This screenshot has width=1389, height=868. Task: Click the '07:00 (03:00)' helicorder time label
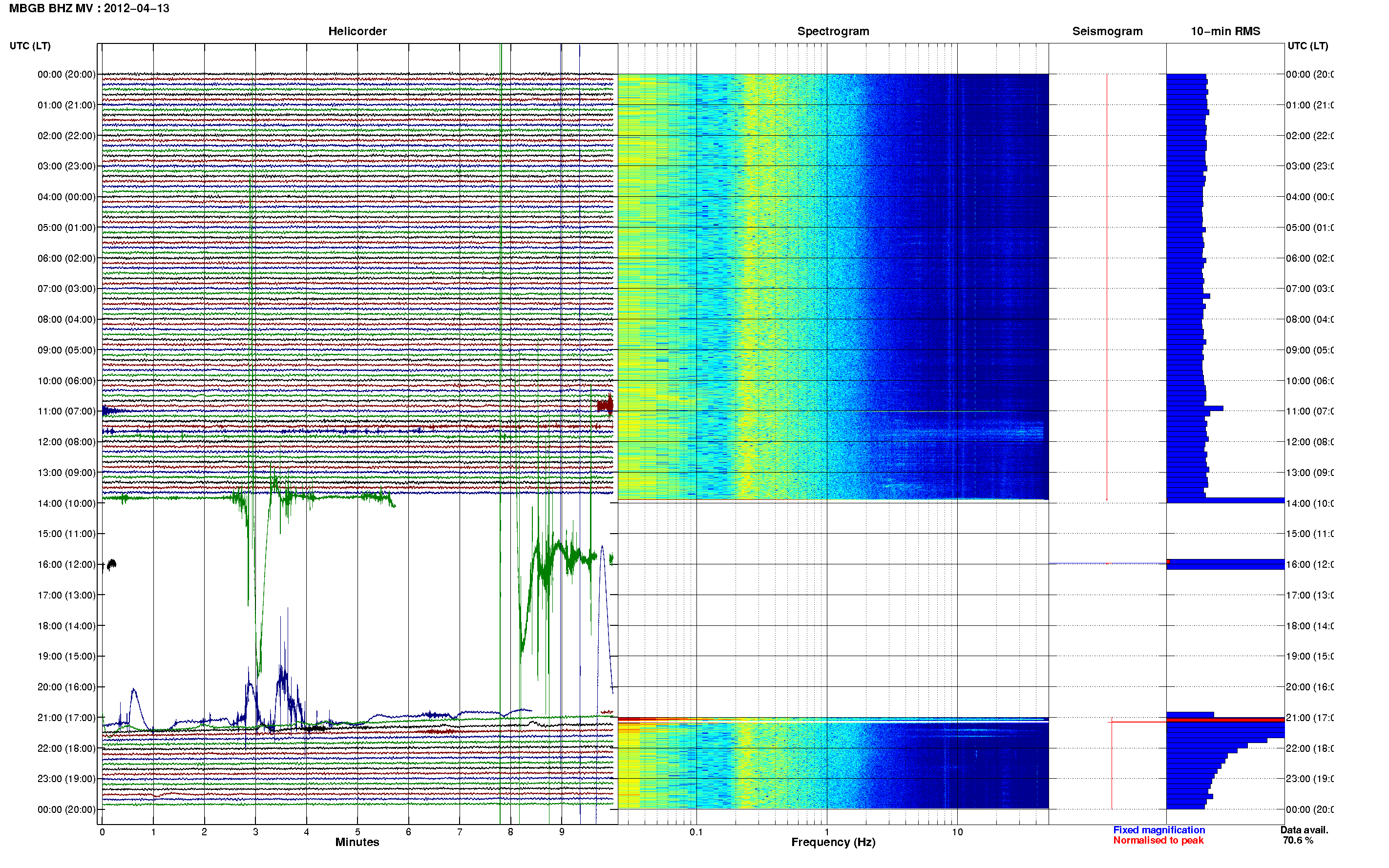pos(66,289)
